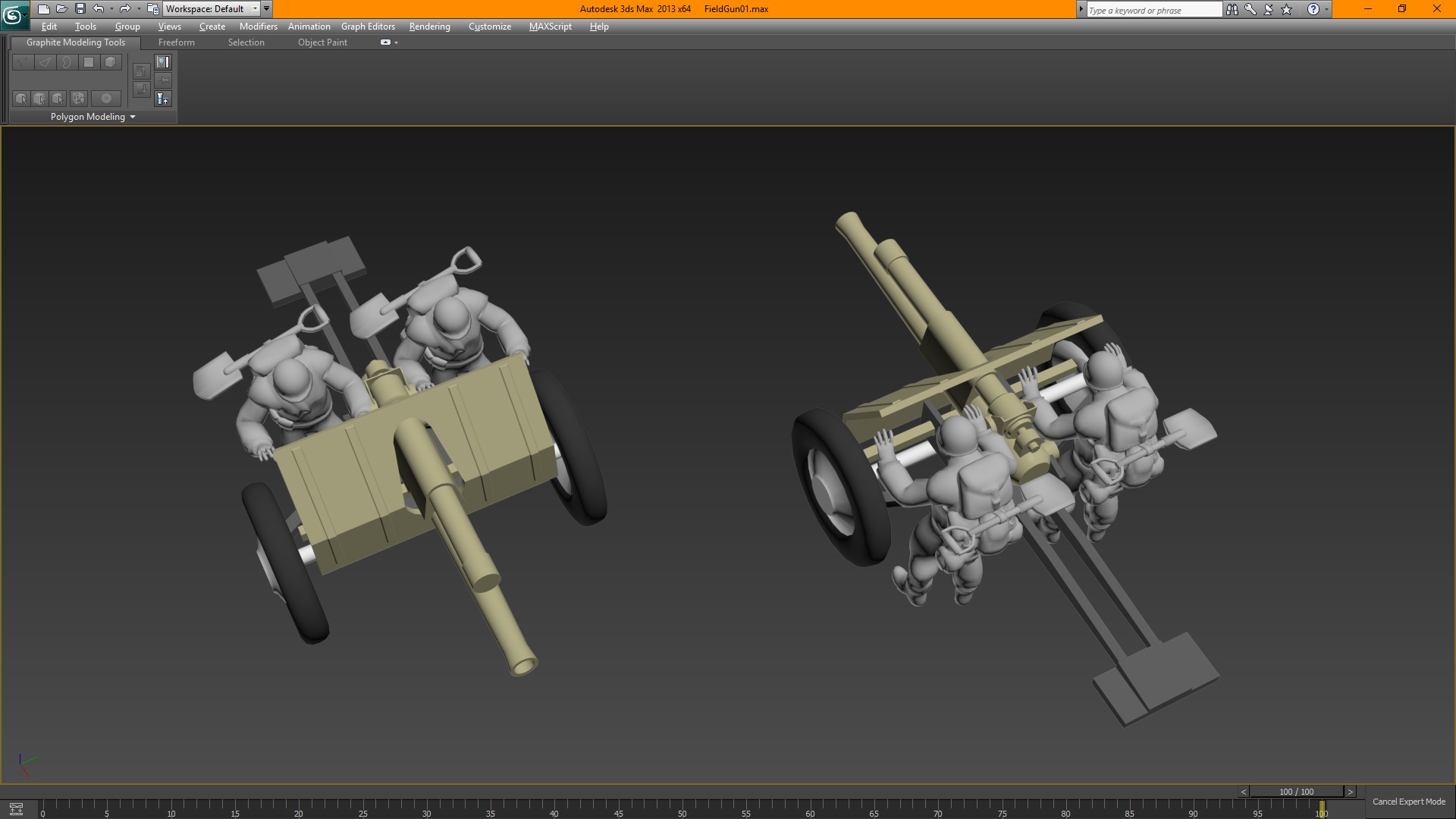Click the Undo arrow icon

point(99,9)
